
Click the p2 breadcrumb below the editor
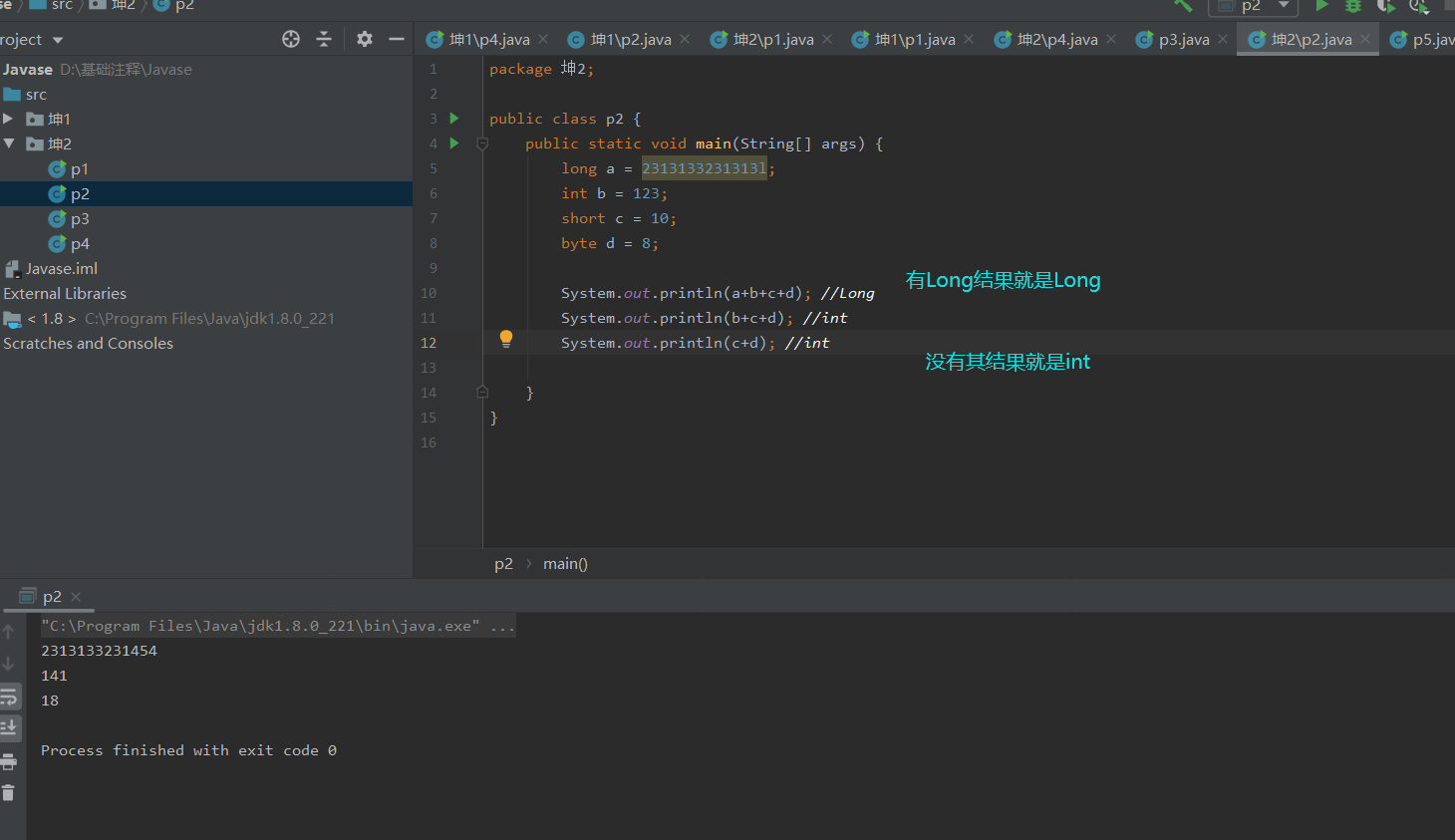click(x=504, y=564)
